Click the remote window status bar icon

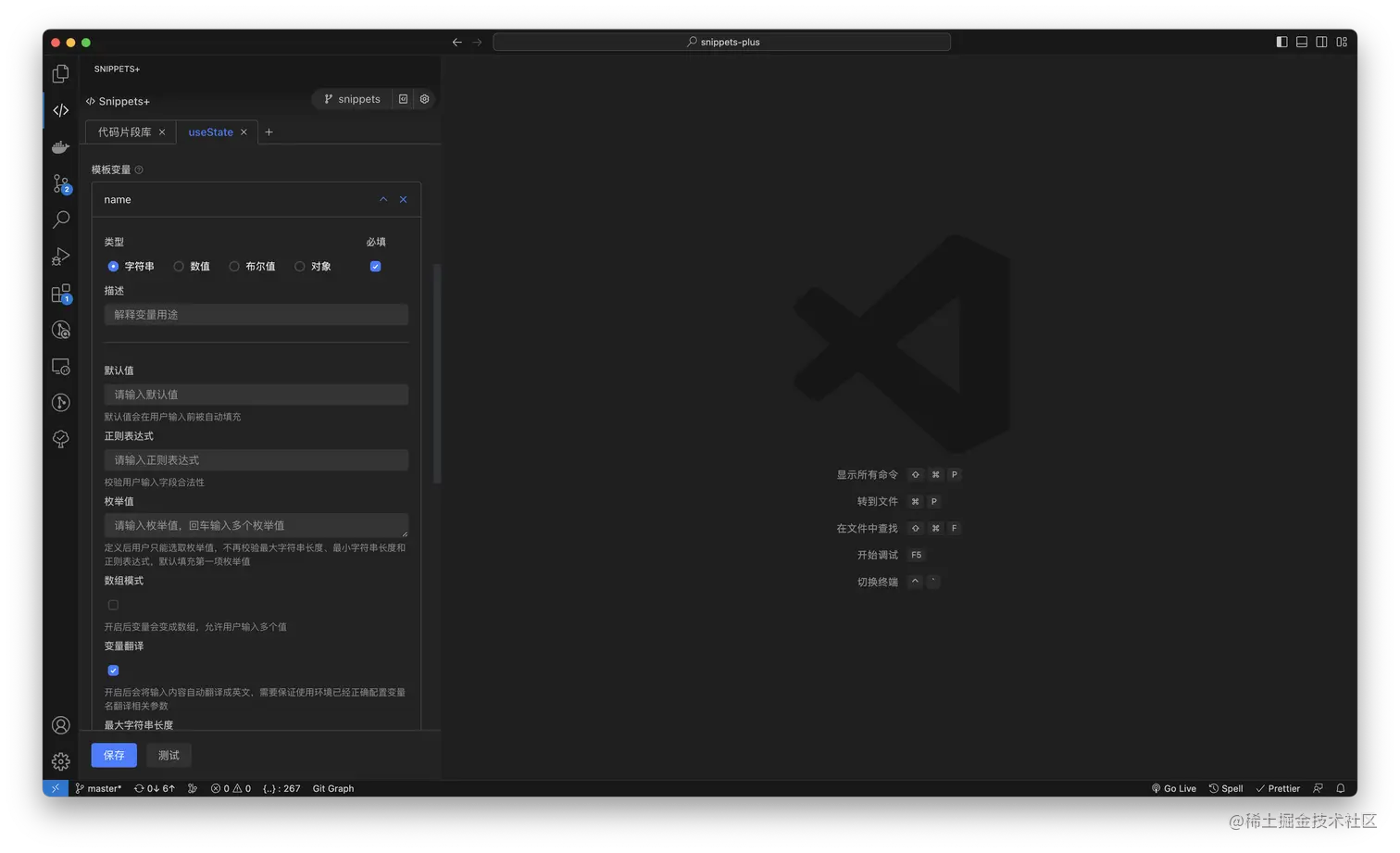(x=56, y=788)
